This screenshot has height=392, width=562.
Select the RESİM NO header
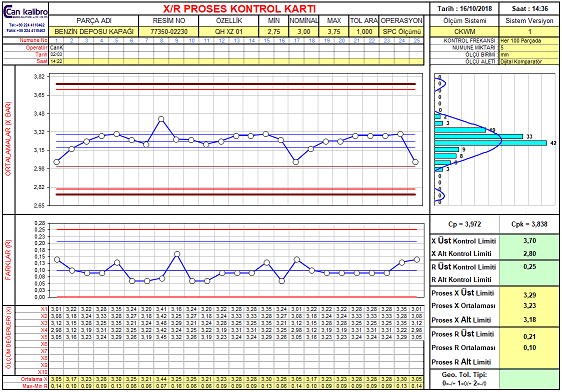point(168,21)
